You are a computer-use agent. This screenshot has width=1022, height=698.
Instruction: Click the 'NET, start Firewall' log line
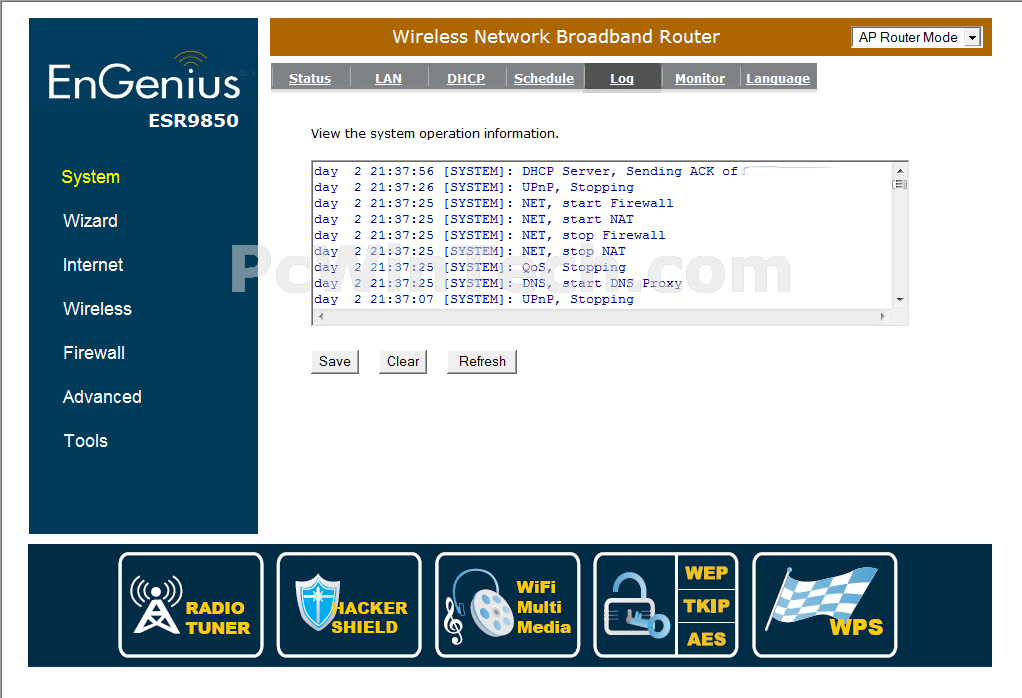(x=493, y=203)
